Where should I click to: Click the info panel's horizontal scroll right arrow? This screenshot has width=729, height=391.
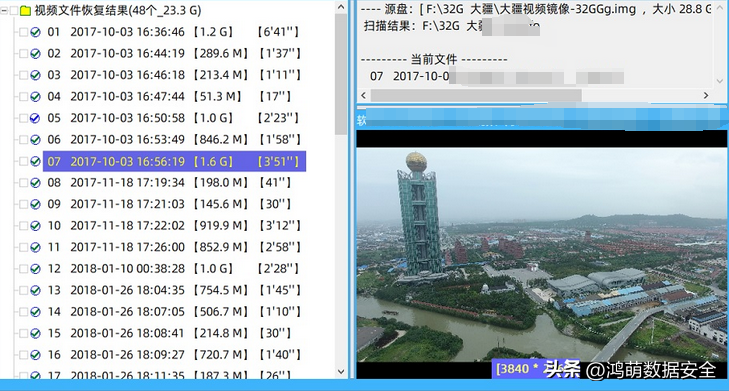(706, 95)
